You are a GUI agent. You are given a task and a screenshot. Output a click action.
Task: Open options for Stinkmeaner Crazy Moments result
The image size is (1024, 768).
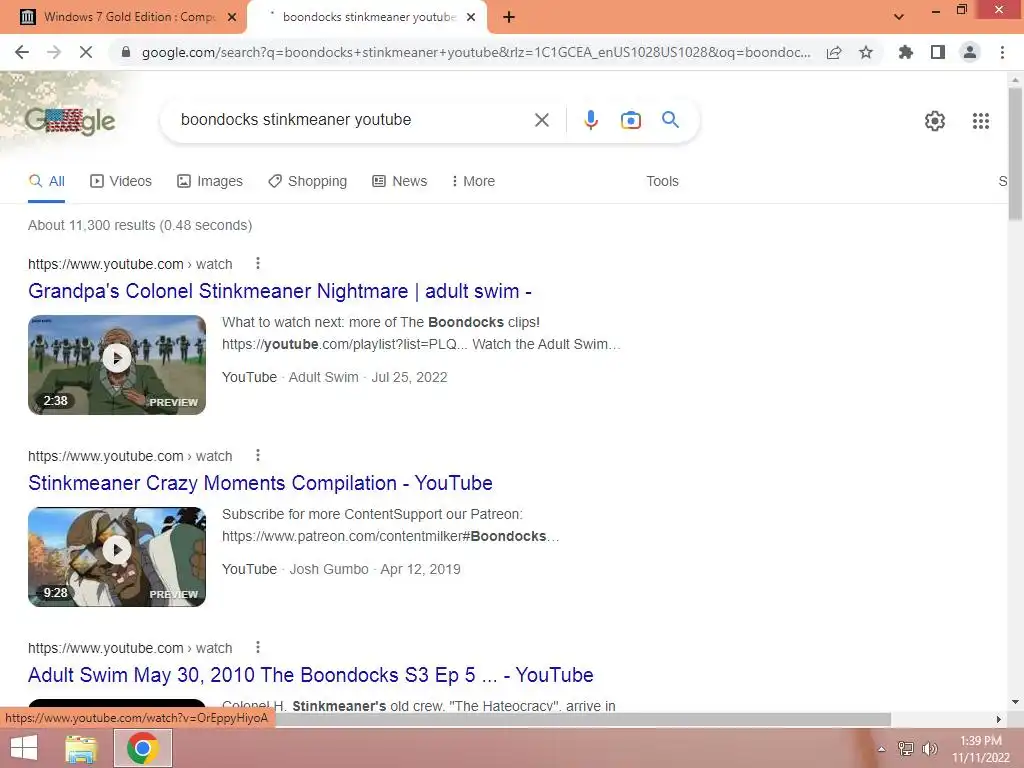[258, 455]
